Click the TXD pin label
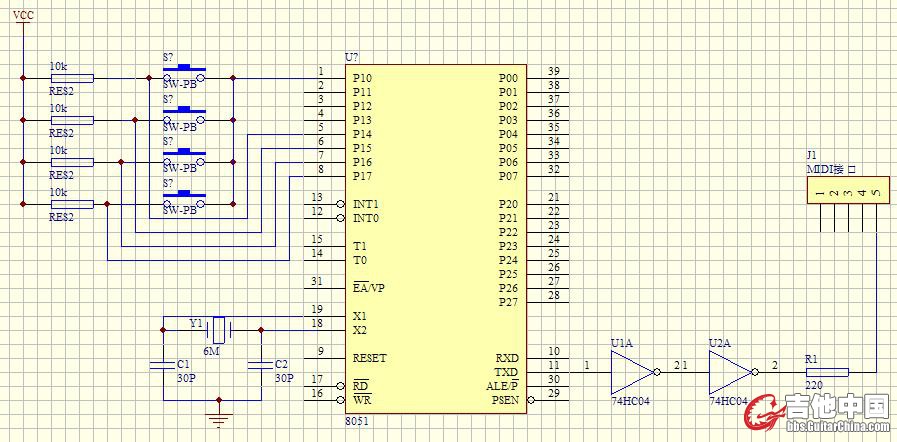The width and height of the screenshot is (897, 442). (x=507, y=372)
